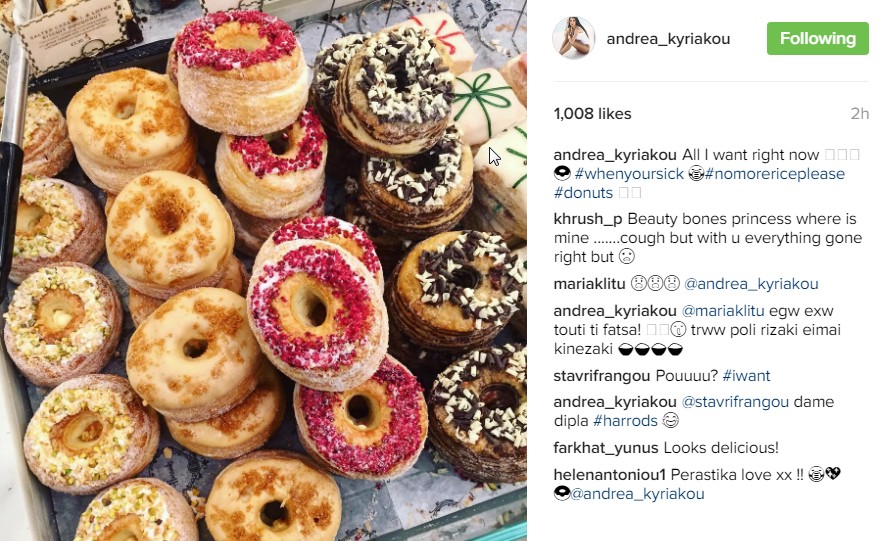Open andrea_kyriakou's profile avatar
Screen dimensions: 886x541
coord(574,38)
